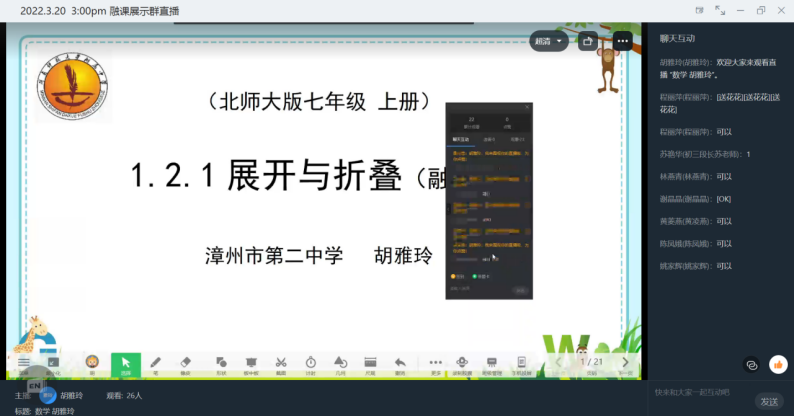Open the three-dot more options on video
The height and width of the screenshot is (416, 794).
point(622,42)
